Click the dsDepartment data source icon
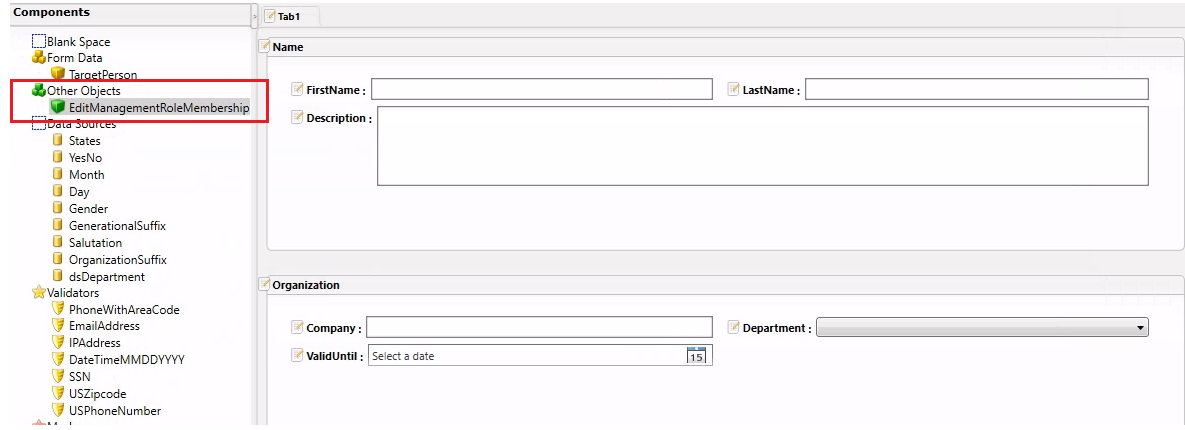1185x430 pixels. pos(57,276)
